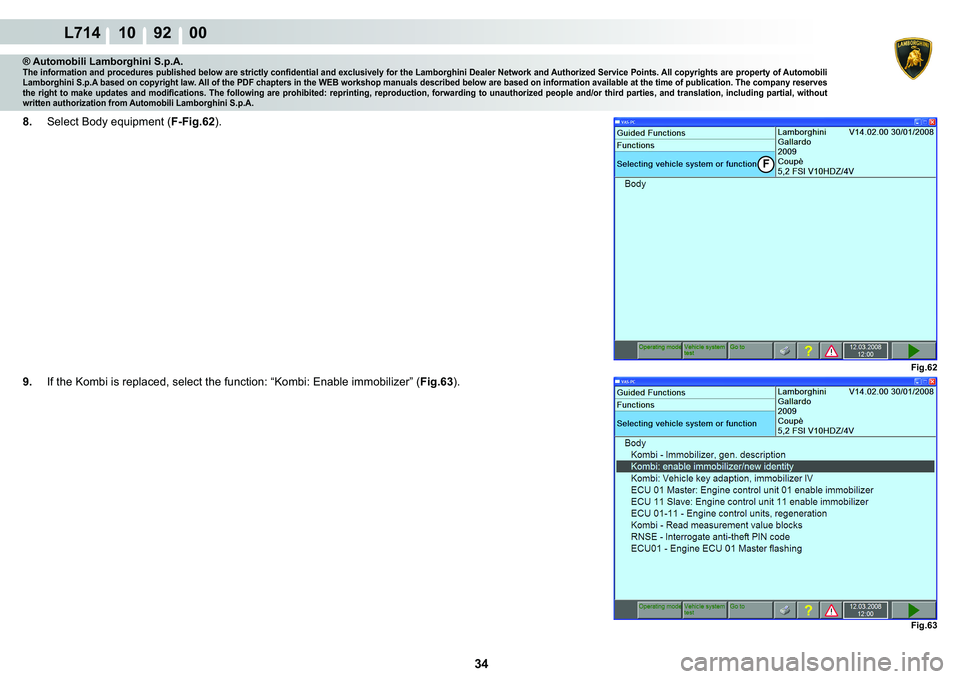This screenshot has width=960, height=679.
Task: Click the red warning triangle in Fig.62
Action: 831,351
